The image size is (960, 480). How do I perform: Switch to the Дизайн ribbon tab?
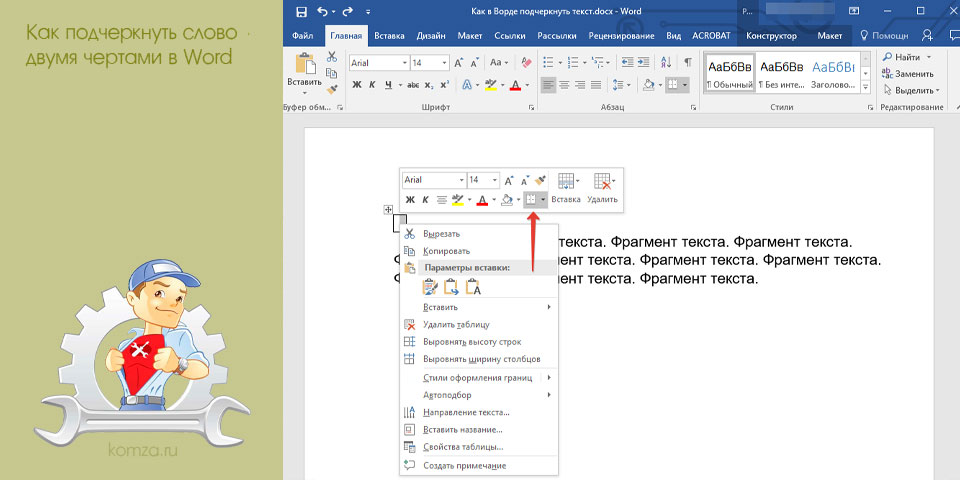431,36
